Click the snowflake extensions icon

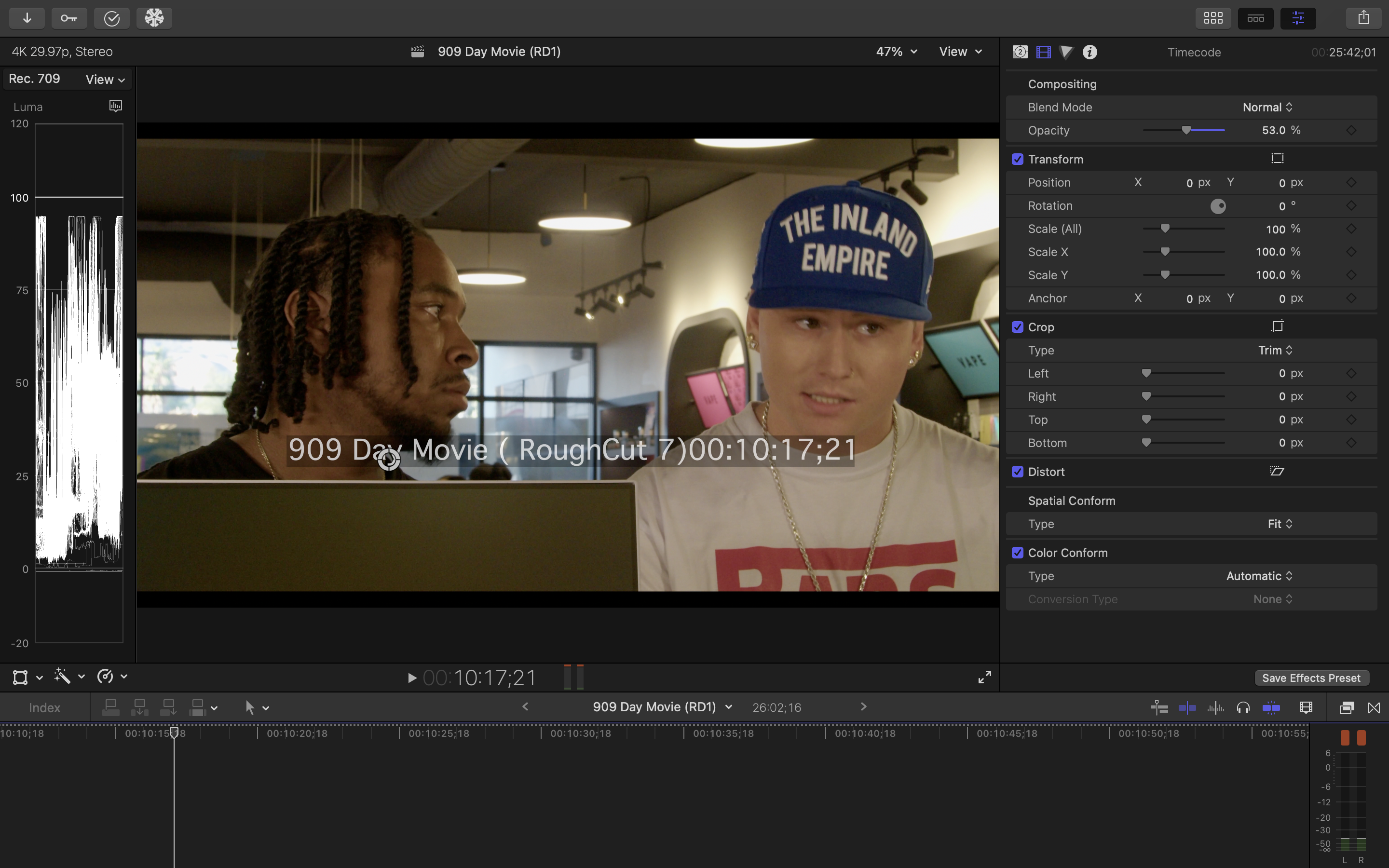tap(154, 18)
